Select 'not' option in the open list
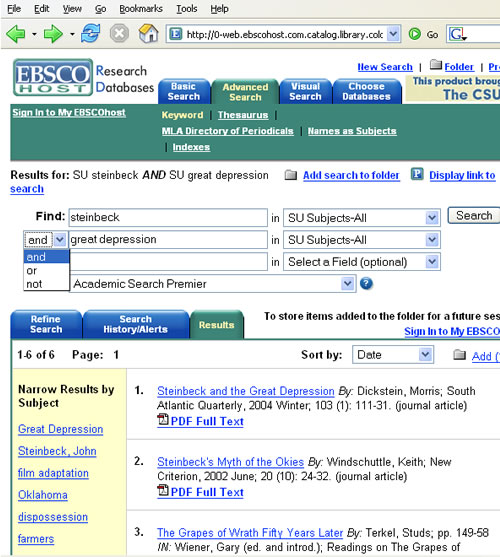 click(47, 284)
